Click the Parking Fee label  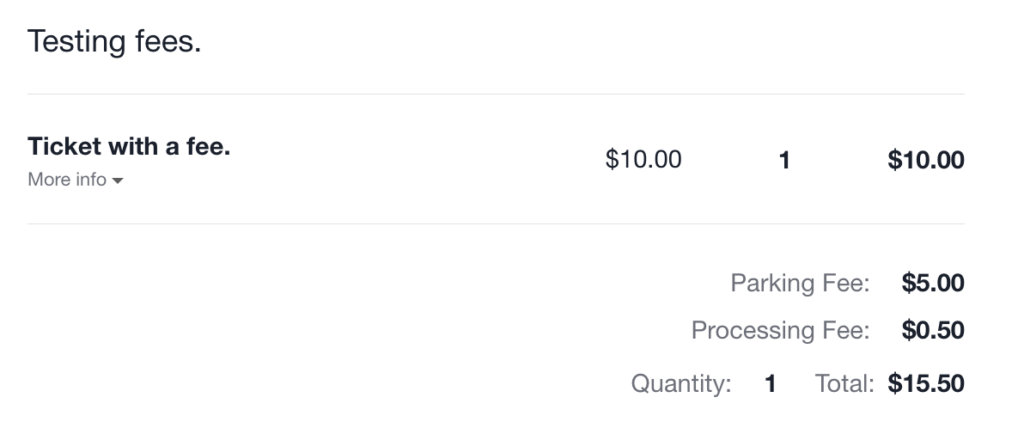(800, 284)
